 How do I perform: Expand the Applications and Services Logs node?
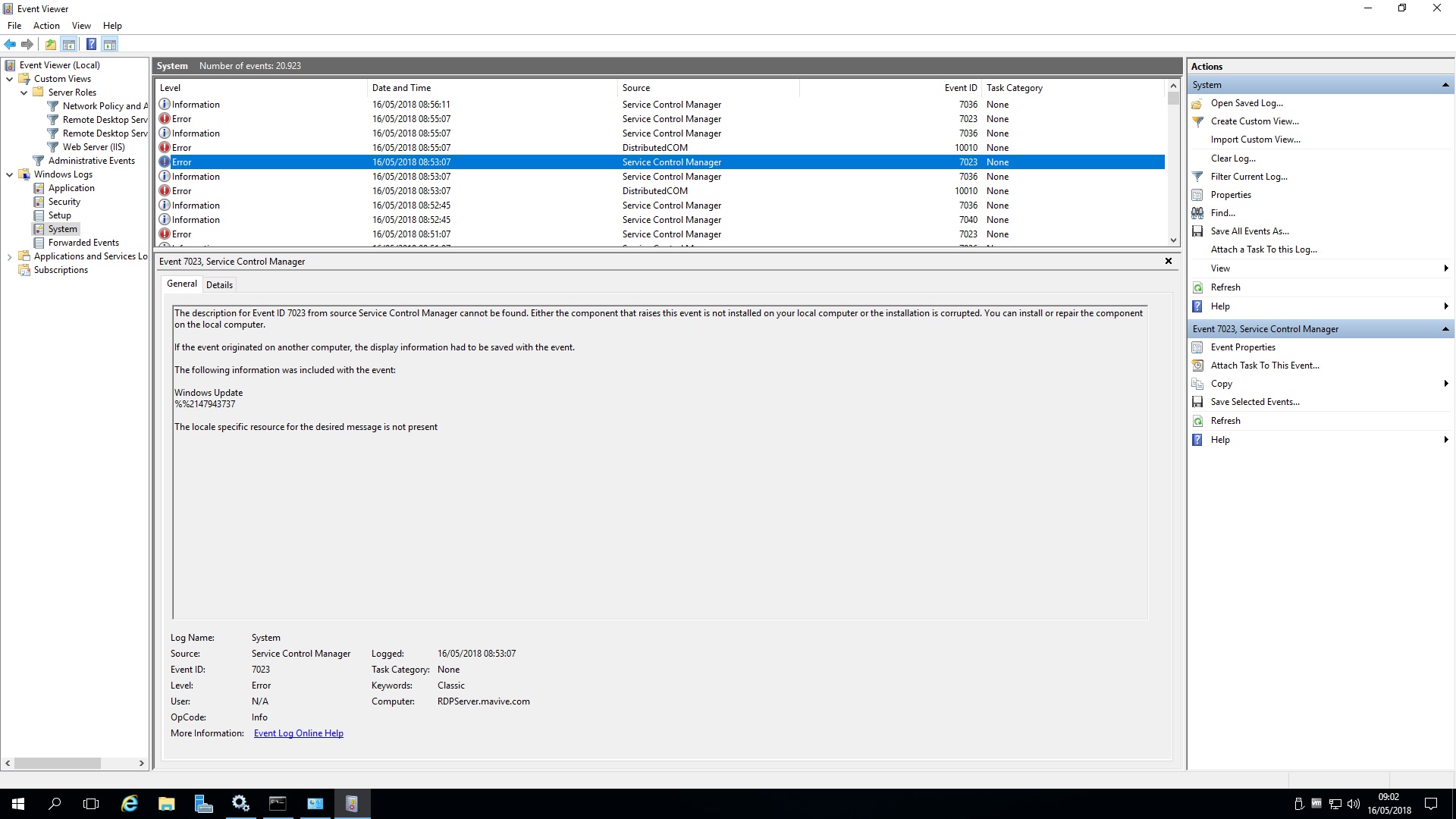[8, 256]
